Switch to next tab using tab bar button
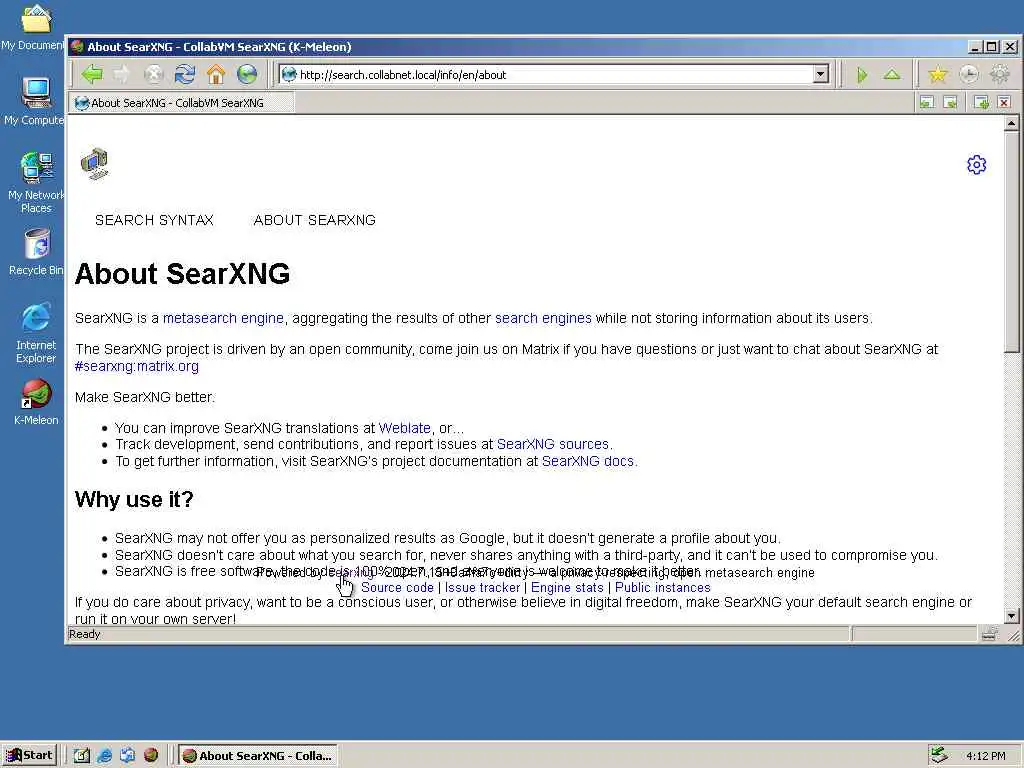This screenshot has width=1024, height=768. [x=951, y=103]
